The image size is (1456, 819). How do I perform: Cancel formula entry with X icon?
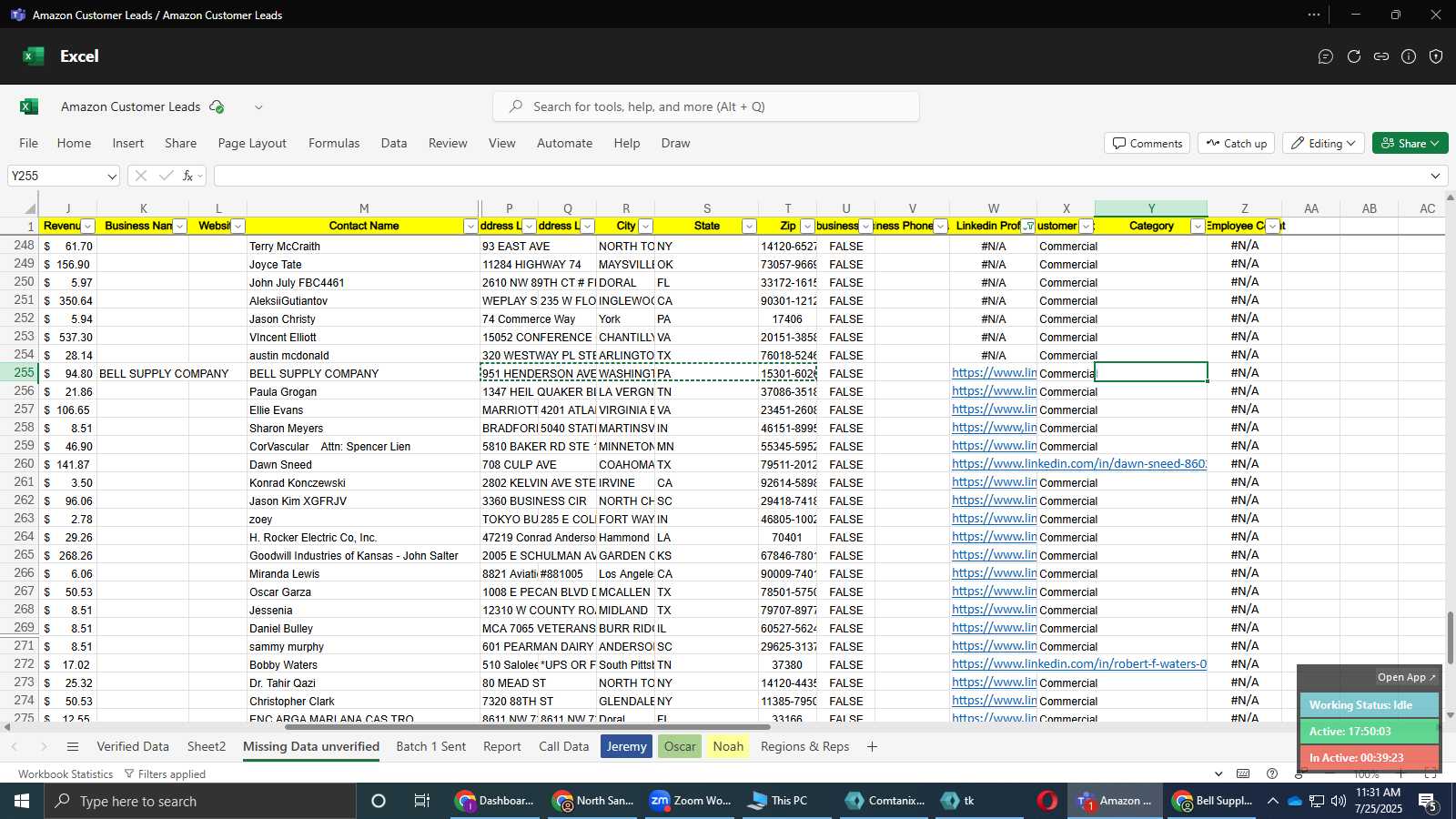[140, 176]
